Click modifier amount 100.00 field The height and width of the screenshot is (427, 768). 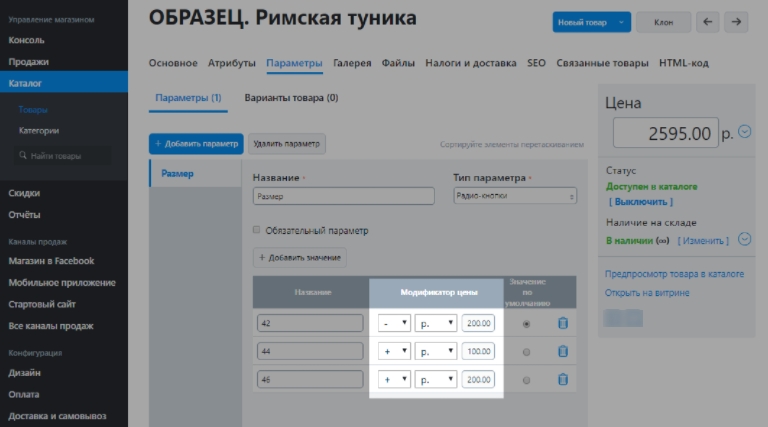point(478,351)
